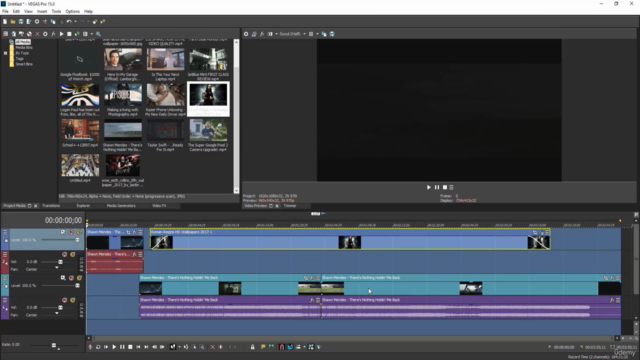
Task: Open the purple audio track hamburger menu
Action: (x=4, y=300)
